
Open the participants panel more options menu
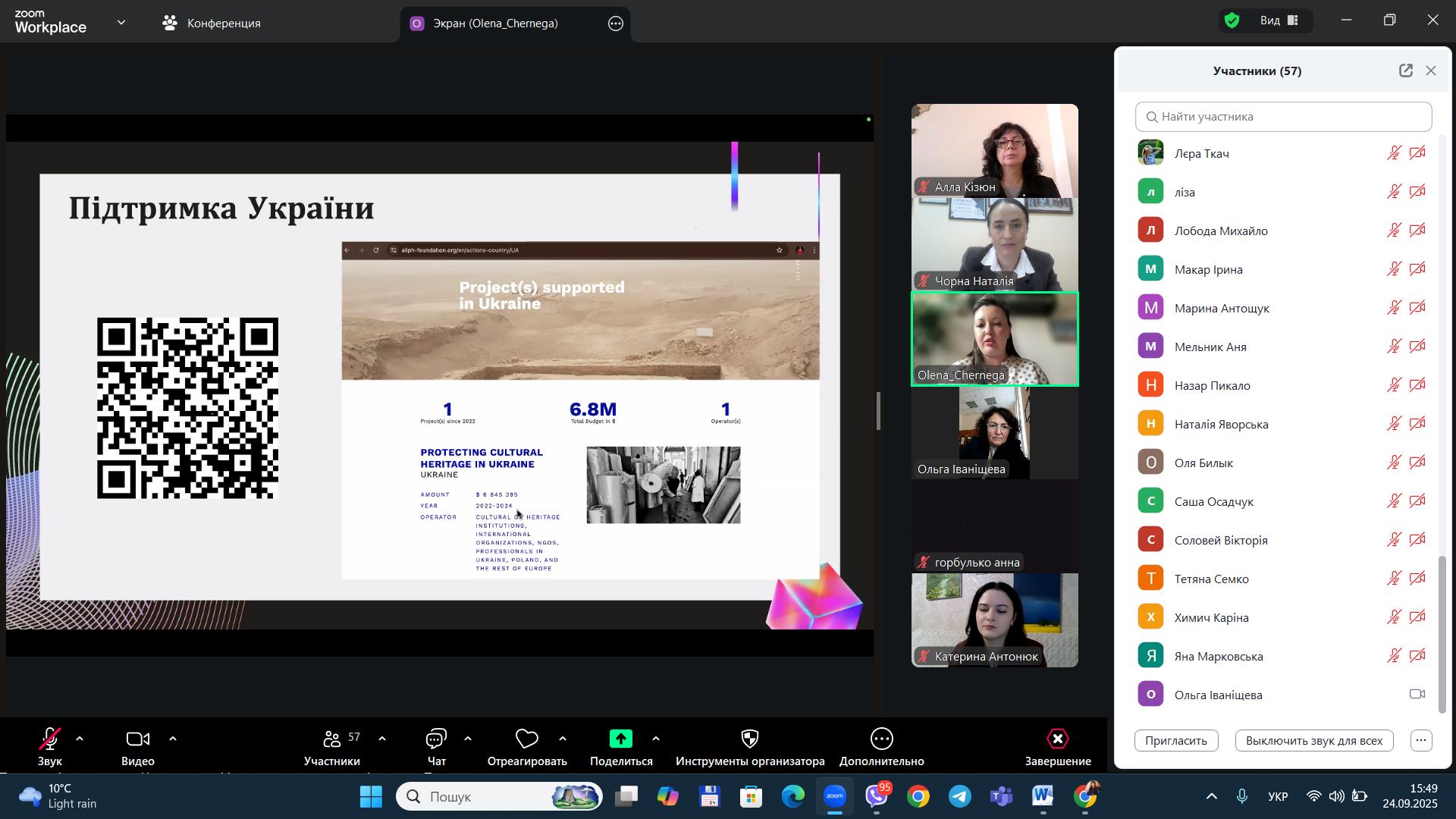coord(1421,741)
